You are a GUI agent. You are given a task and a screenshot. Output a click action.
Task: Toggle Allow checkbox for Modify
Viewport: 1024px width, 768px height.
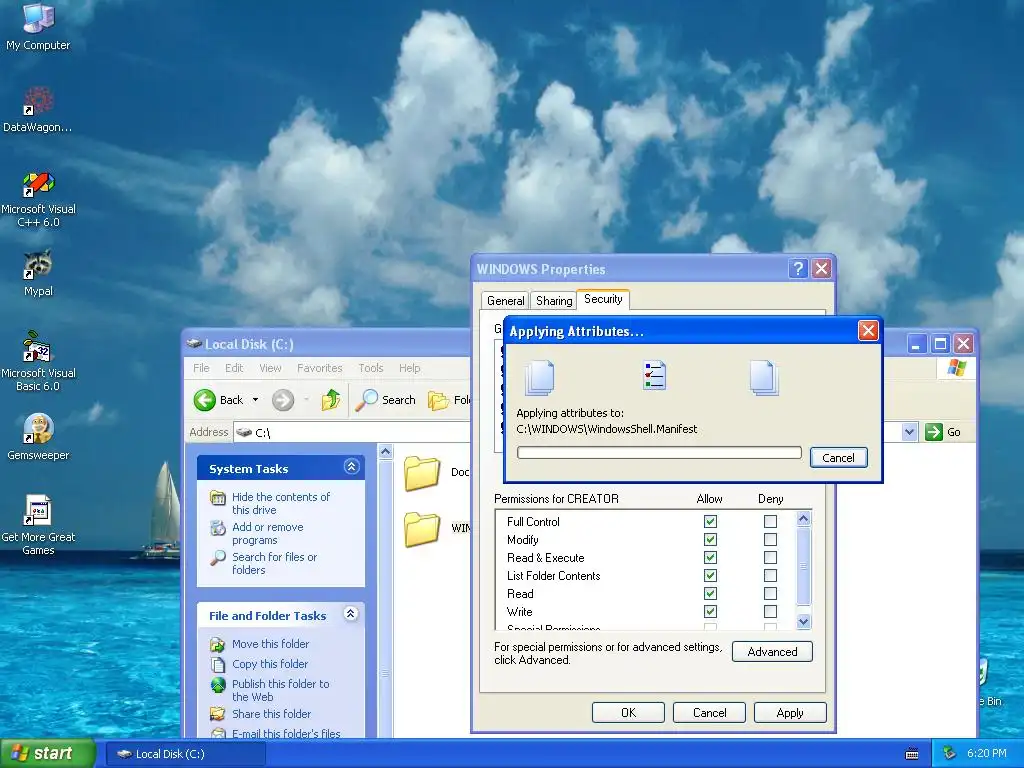[x=711, y=539]
